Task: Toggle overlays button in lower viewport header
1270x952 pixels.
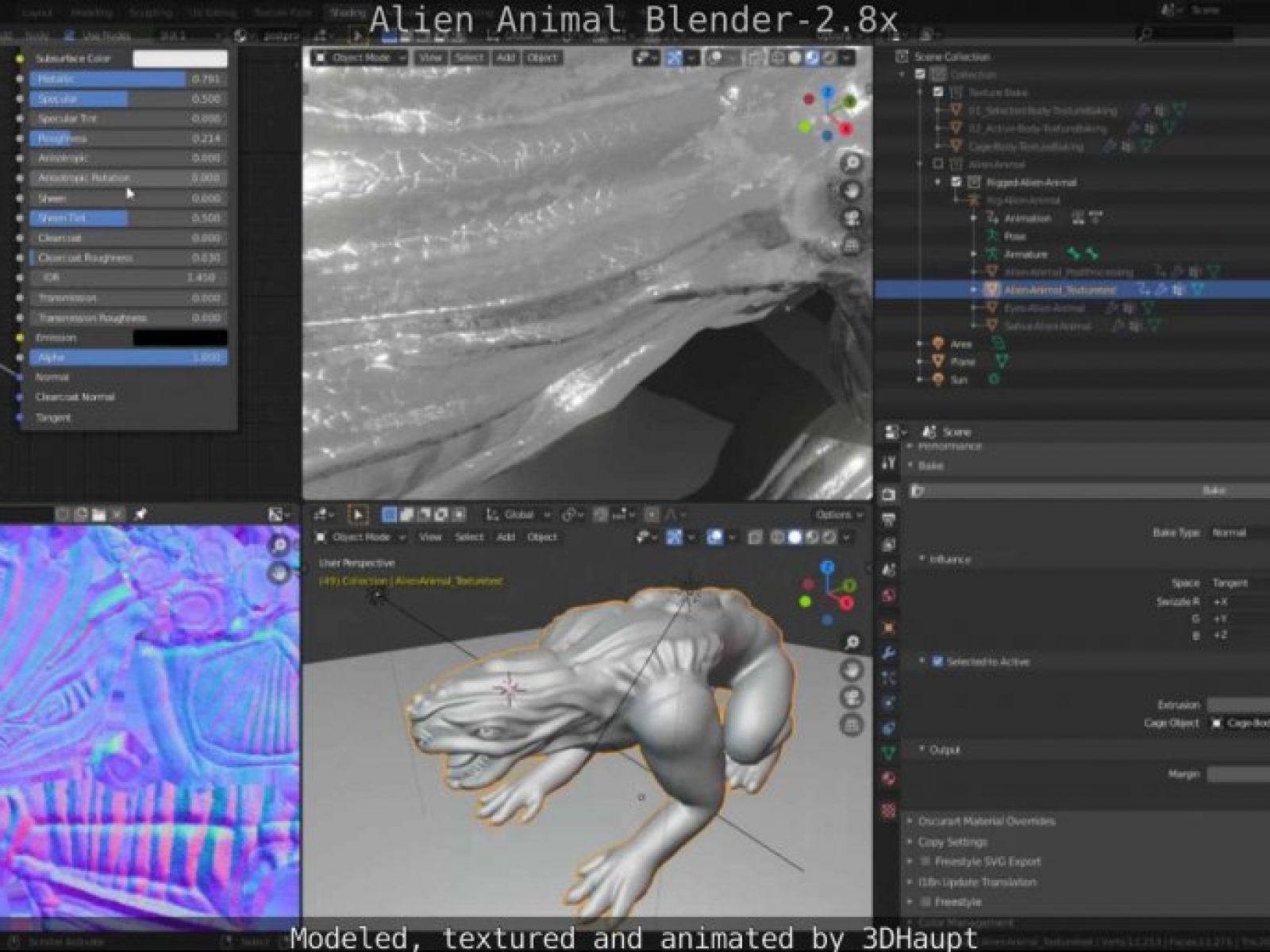Action: click(x=715, y=537)
